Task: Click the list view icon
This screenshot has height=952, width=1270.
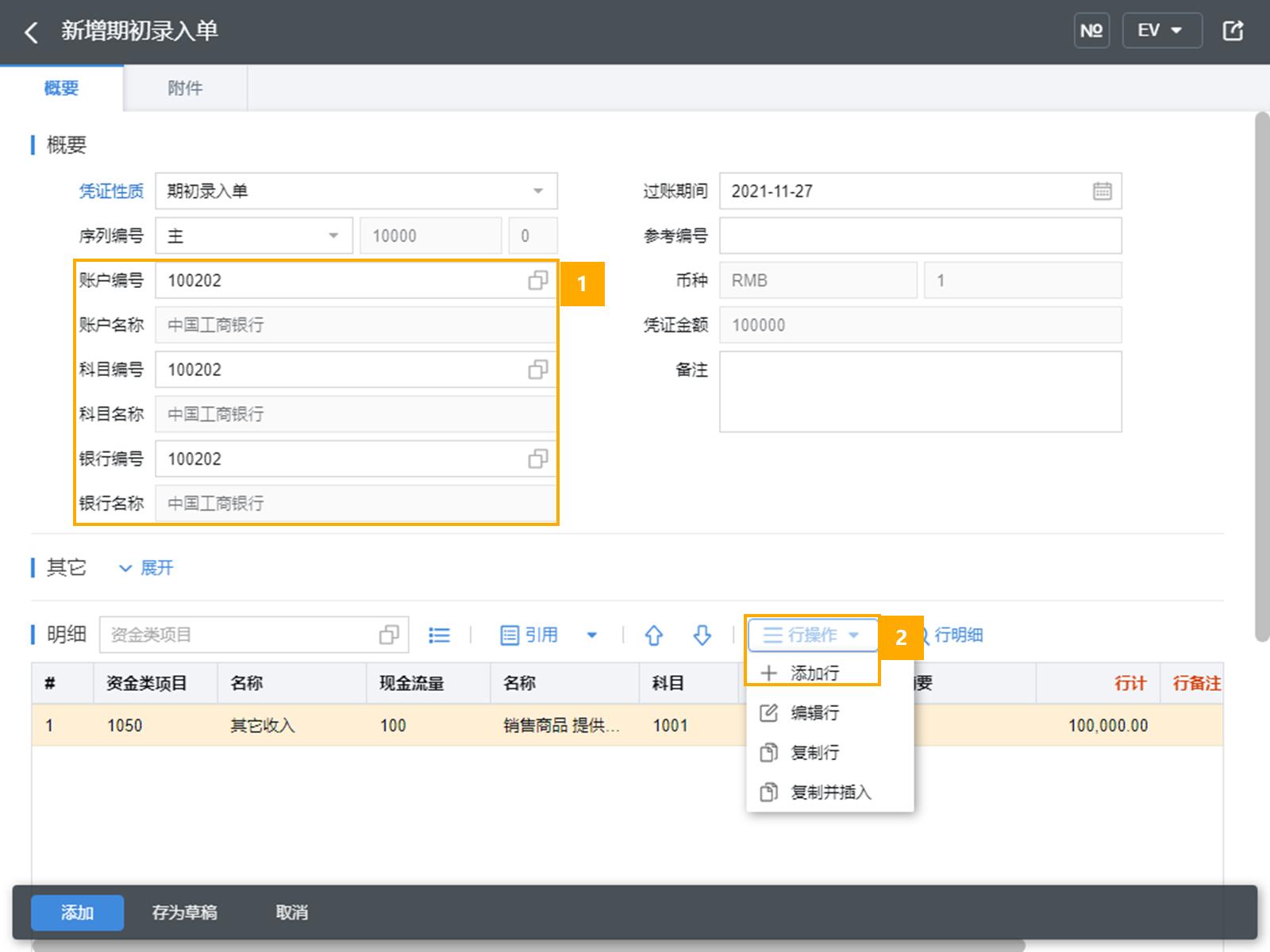Action: (x=439, y=635)
